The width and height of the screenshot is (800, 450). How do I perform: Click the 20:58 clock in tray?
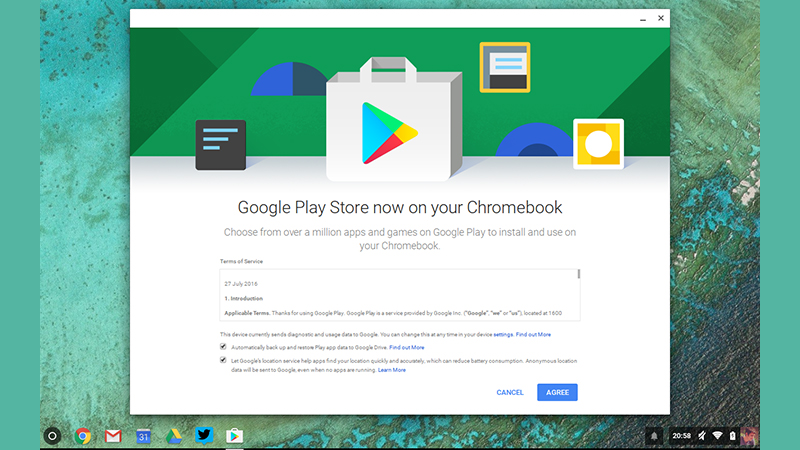click(x=681, y=436)
